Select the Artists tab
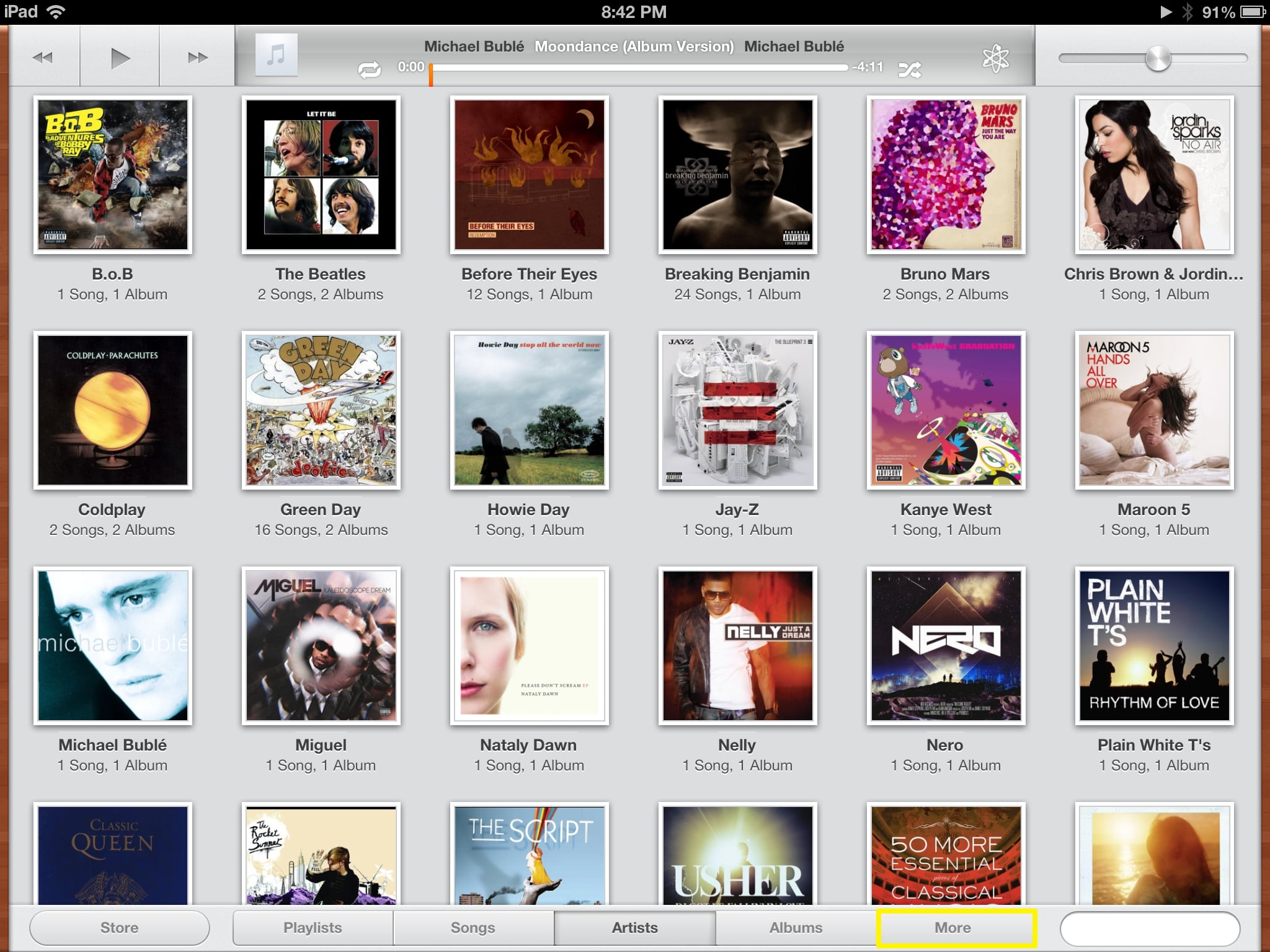The height and width of the screenshot is (952, 1270). pos(634,928)
